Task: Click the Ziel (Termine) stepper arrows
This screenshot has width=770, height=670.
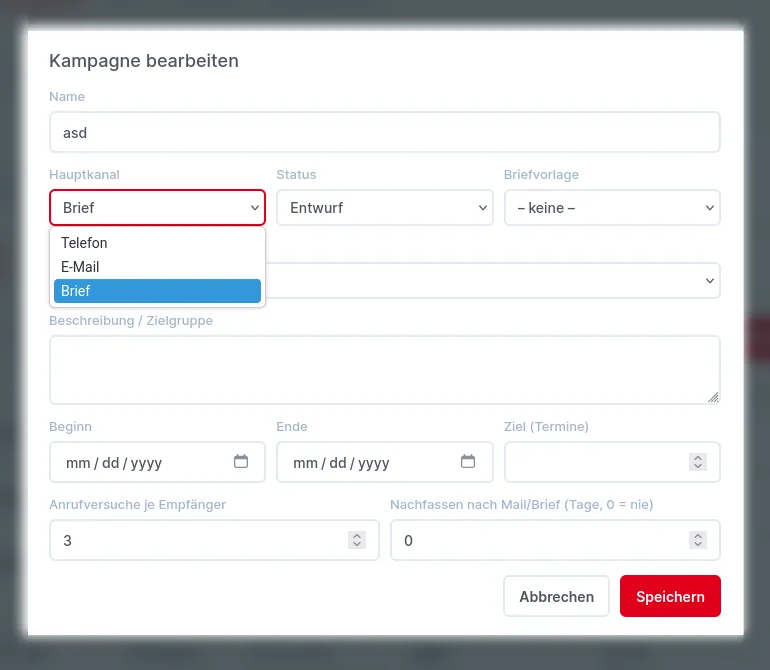Action: [698, 462]
